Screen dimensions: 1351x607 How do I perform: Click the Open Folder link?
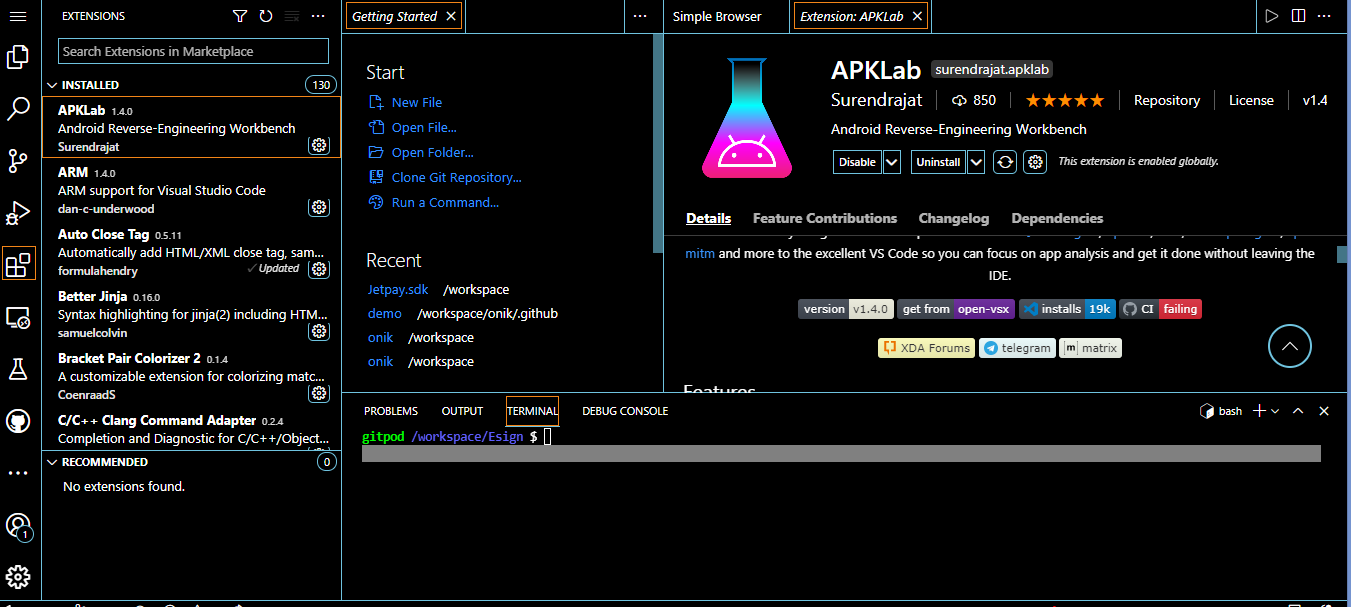click(421, 152)
